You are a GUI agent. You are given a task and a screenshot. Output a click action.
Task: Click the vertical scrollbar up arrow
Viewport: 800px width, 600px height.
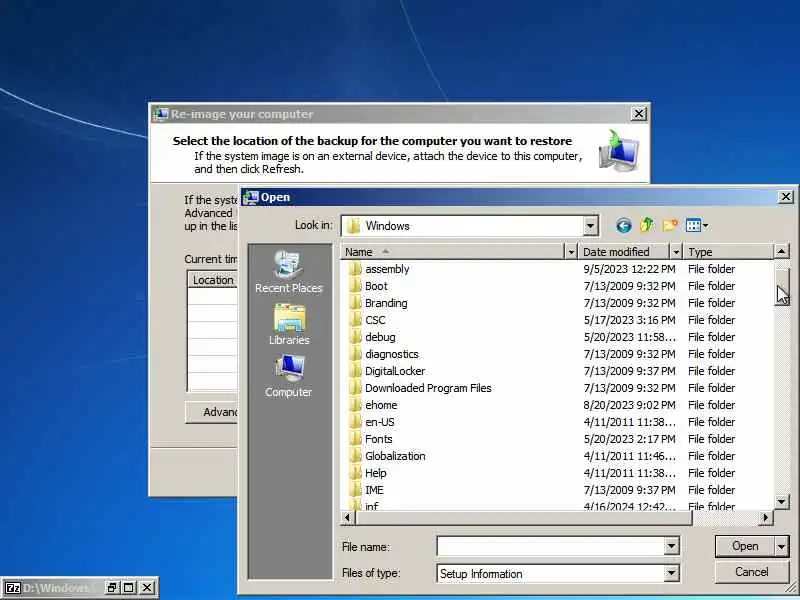(781, 251)
